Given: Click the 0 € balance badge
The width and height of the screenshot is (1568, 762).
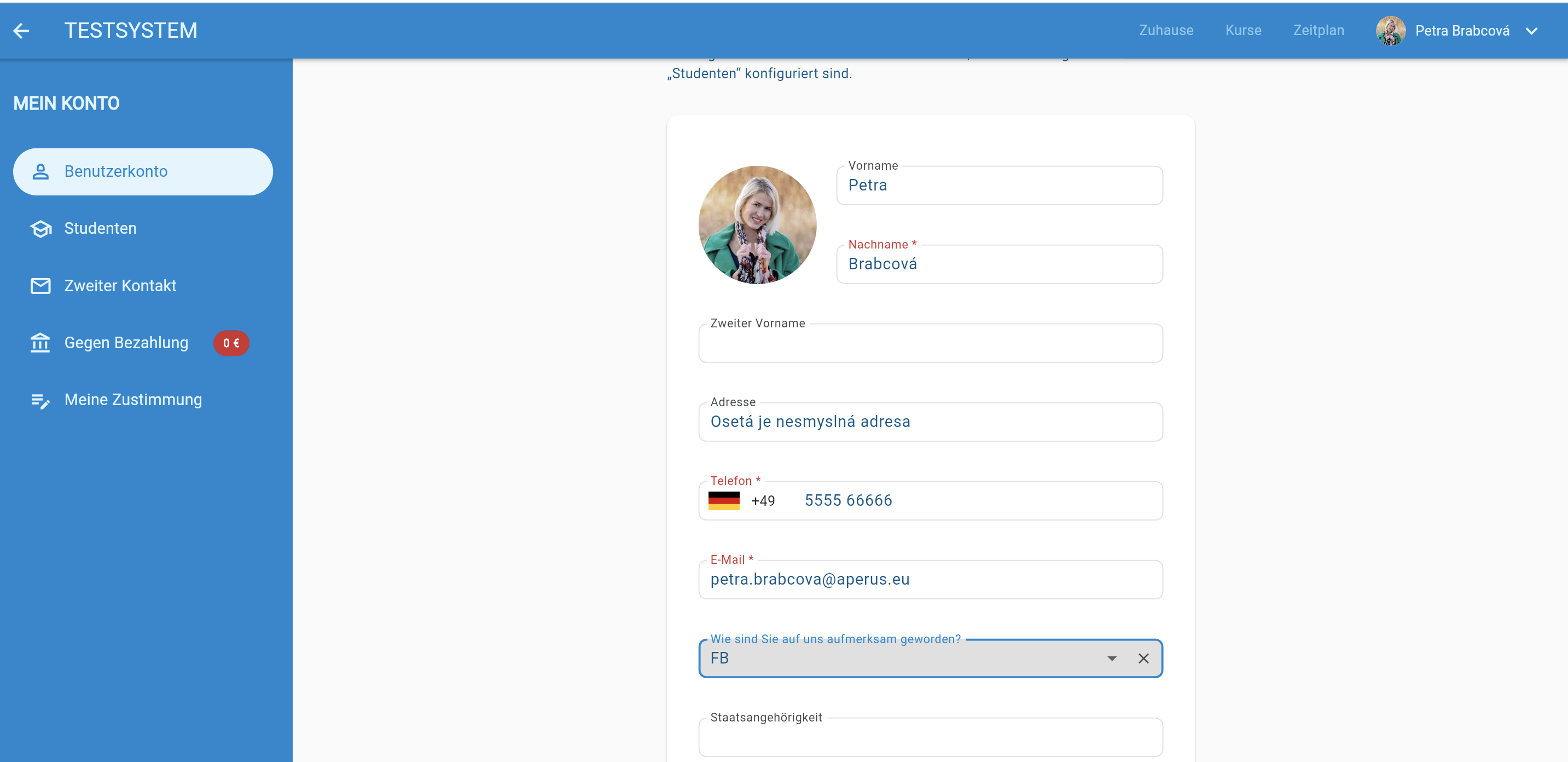Looking at the screenshot, I should (x=231, y=343).
